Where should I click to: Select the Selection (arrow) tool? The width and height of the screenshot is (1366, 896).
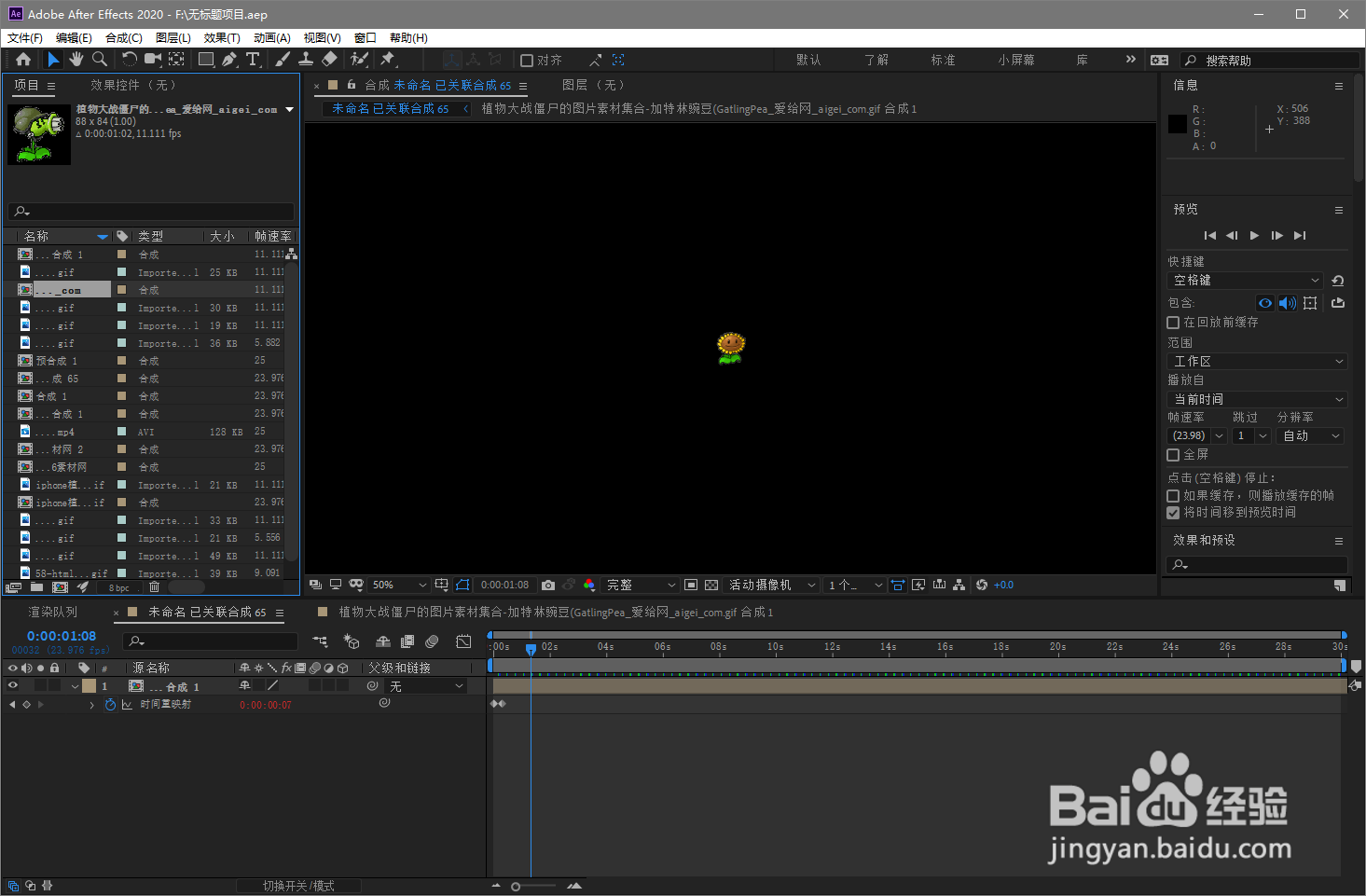(x=53, y=60)
